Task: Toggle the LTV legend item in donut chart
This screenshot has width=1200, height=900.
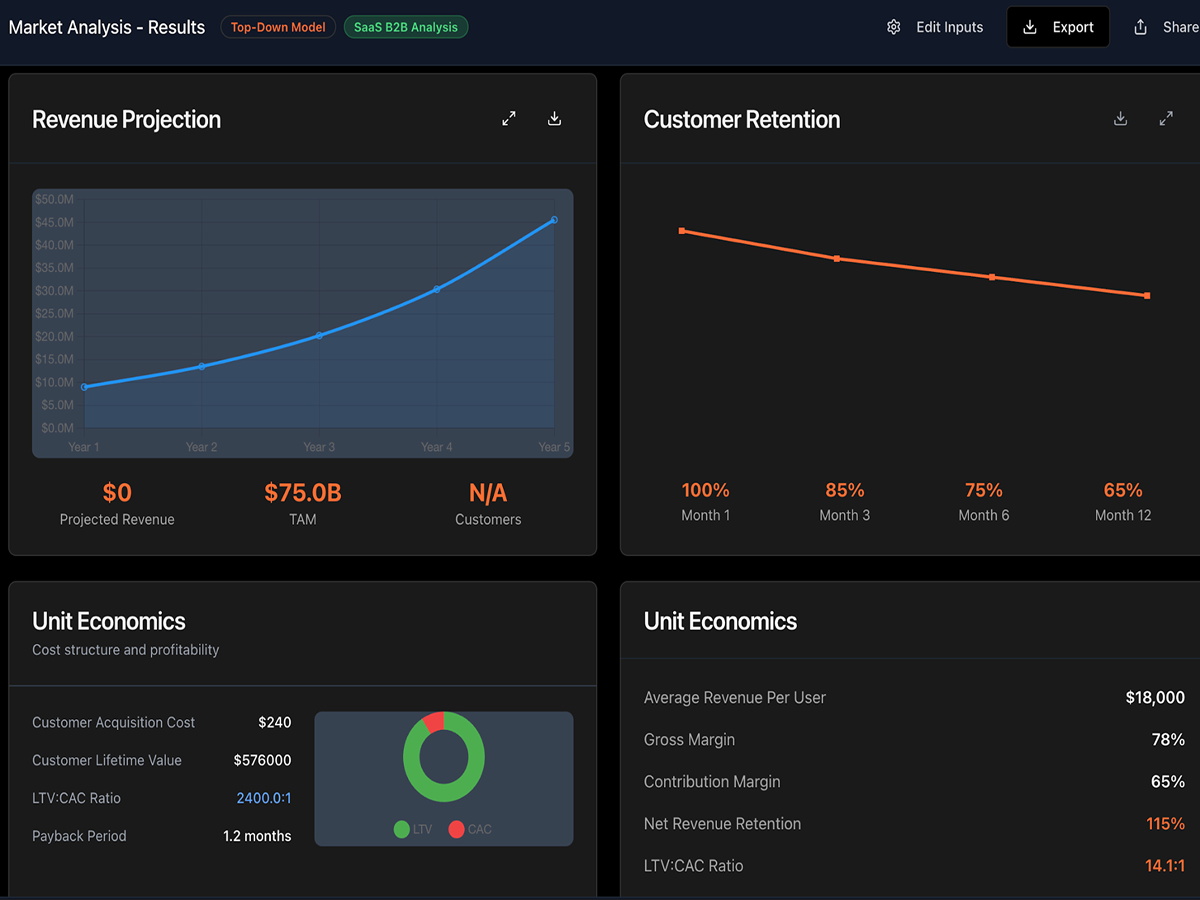Action: (x=413, y=829)
